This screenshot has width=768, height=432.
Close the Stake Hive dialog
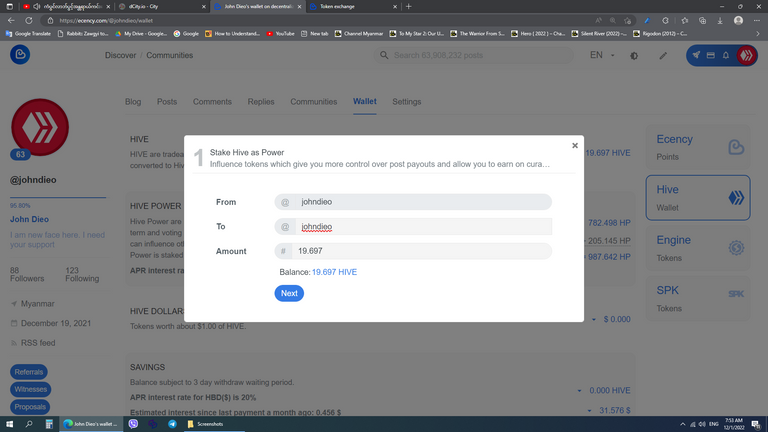point(575,145)
